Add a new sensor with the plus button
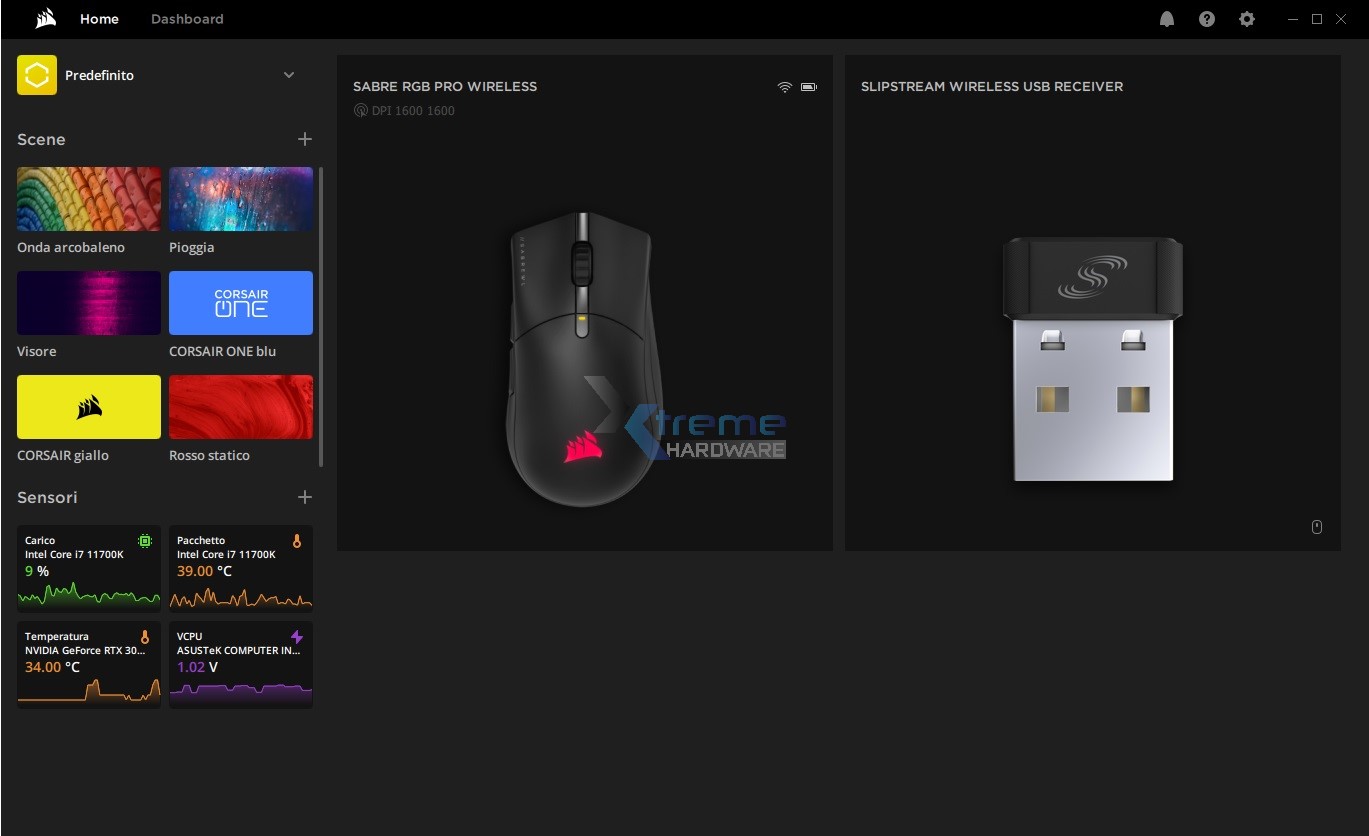Image resolution: width=1369 pixels, height=836 pixels. (x=305, y=496)
